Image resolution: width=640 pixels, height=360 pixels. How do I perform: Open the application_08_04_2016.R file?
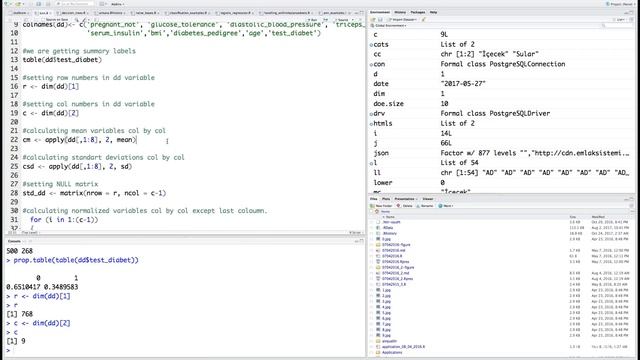[x=404, y=347]
